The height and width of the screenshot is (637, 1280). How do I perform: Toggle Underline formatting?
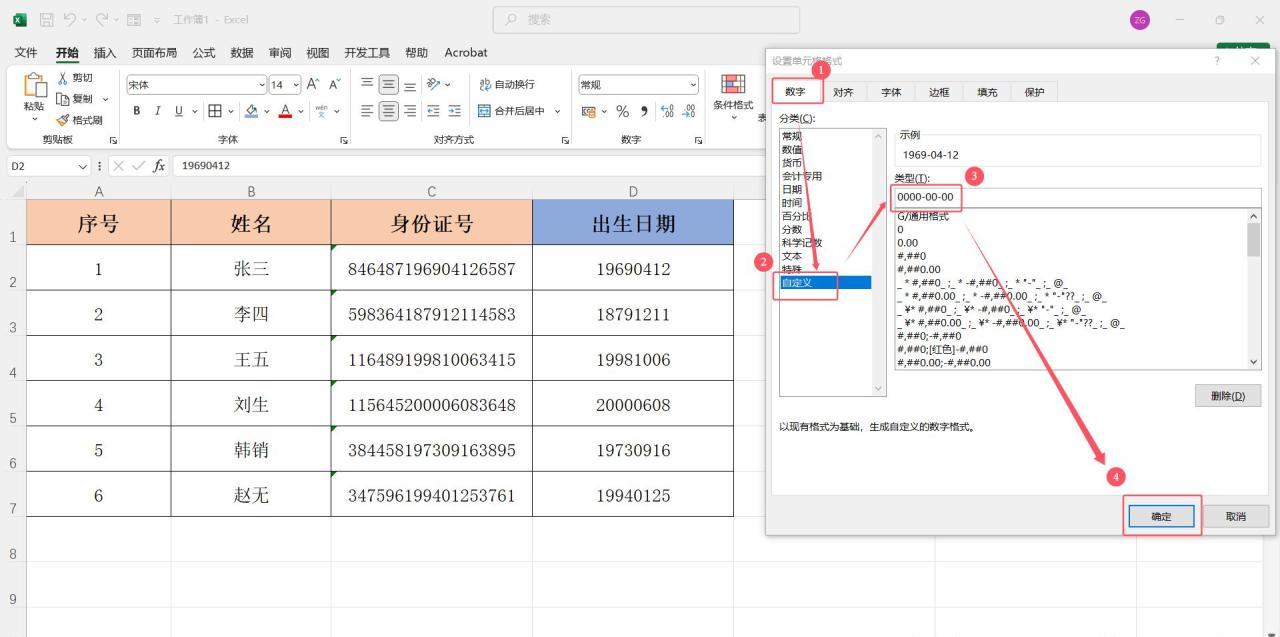(x=179, y=111)
